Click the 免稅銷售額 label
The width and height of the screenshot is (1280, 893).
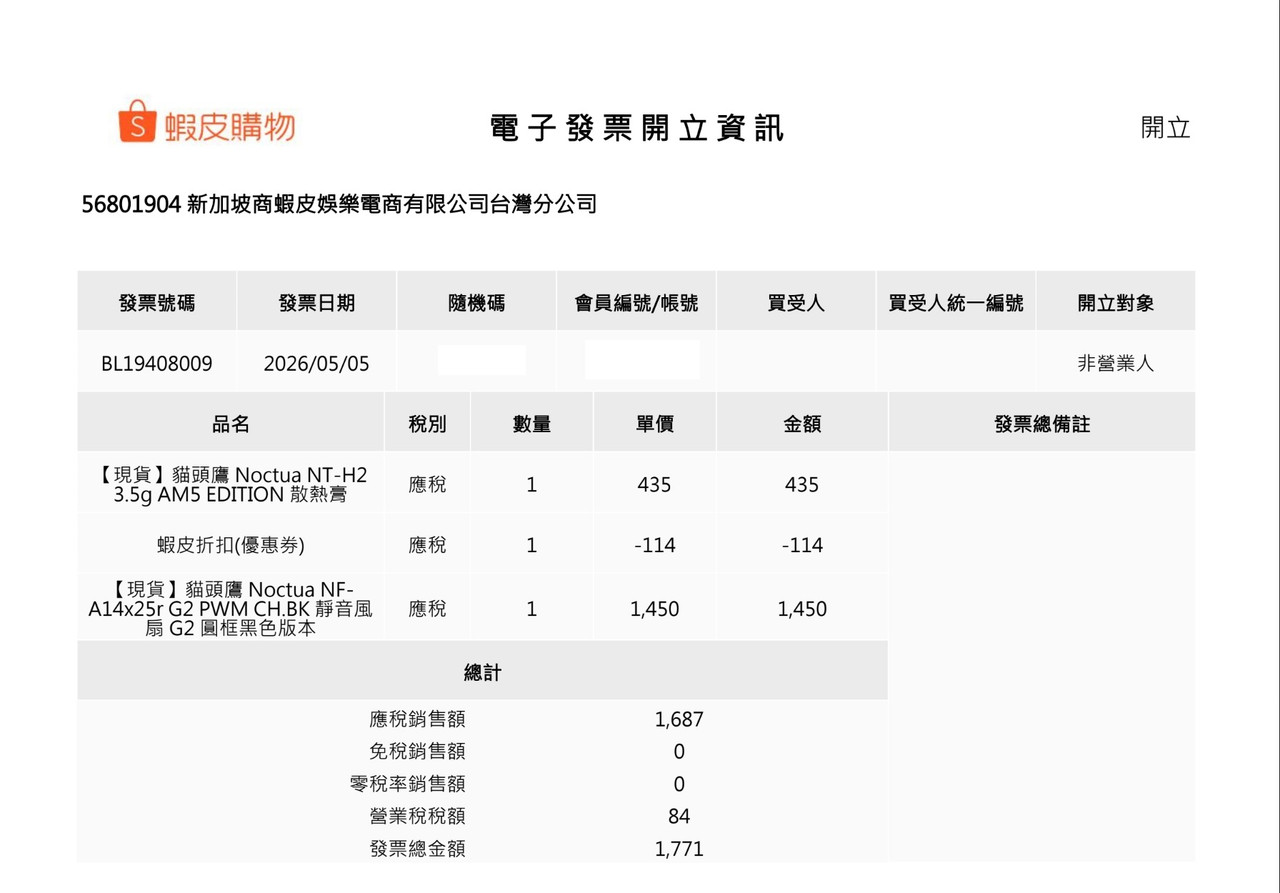tap(417, 751)
